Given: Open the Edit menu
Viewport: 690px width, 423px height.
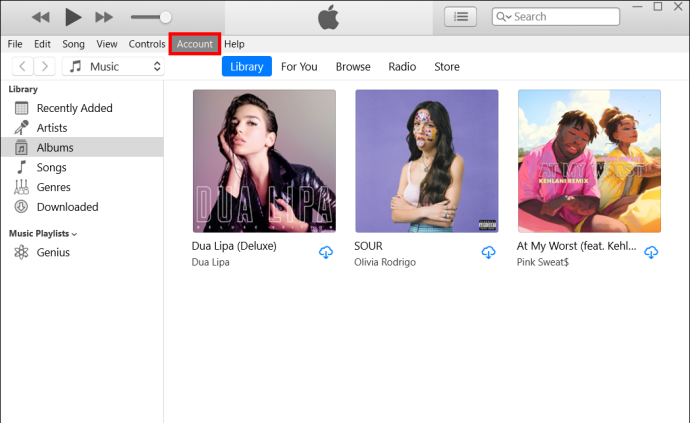Looking at the screenshot, I should coord(42,44).
